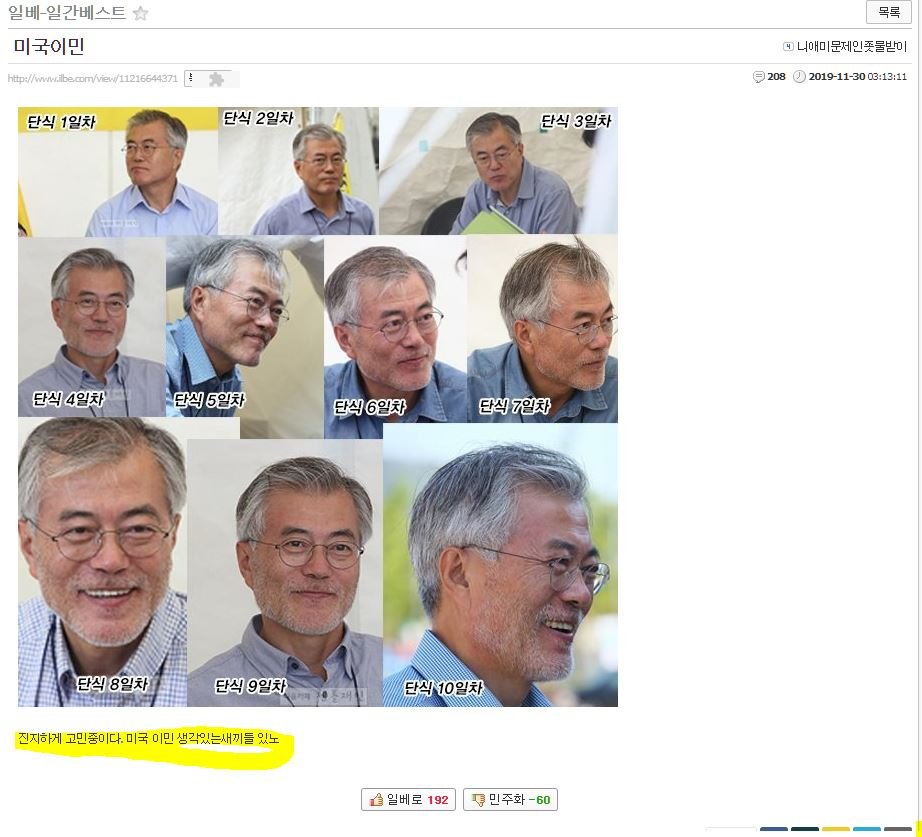
Task: Click the puzzle piece icon next to the URL
Action: click(216, 79)
